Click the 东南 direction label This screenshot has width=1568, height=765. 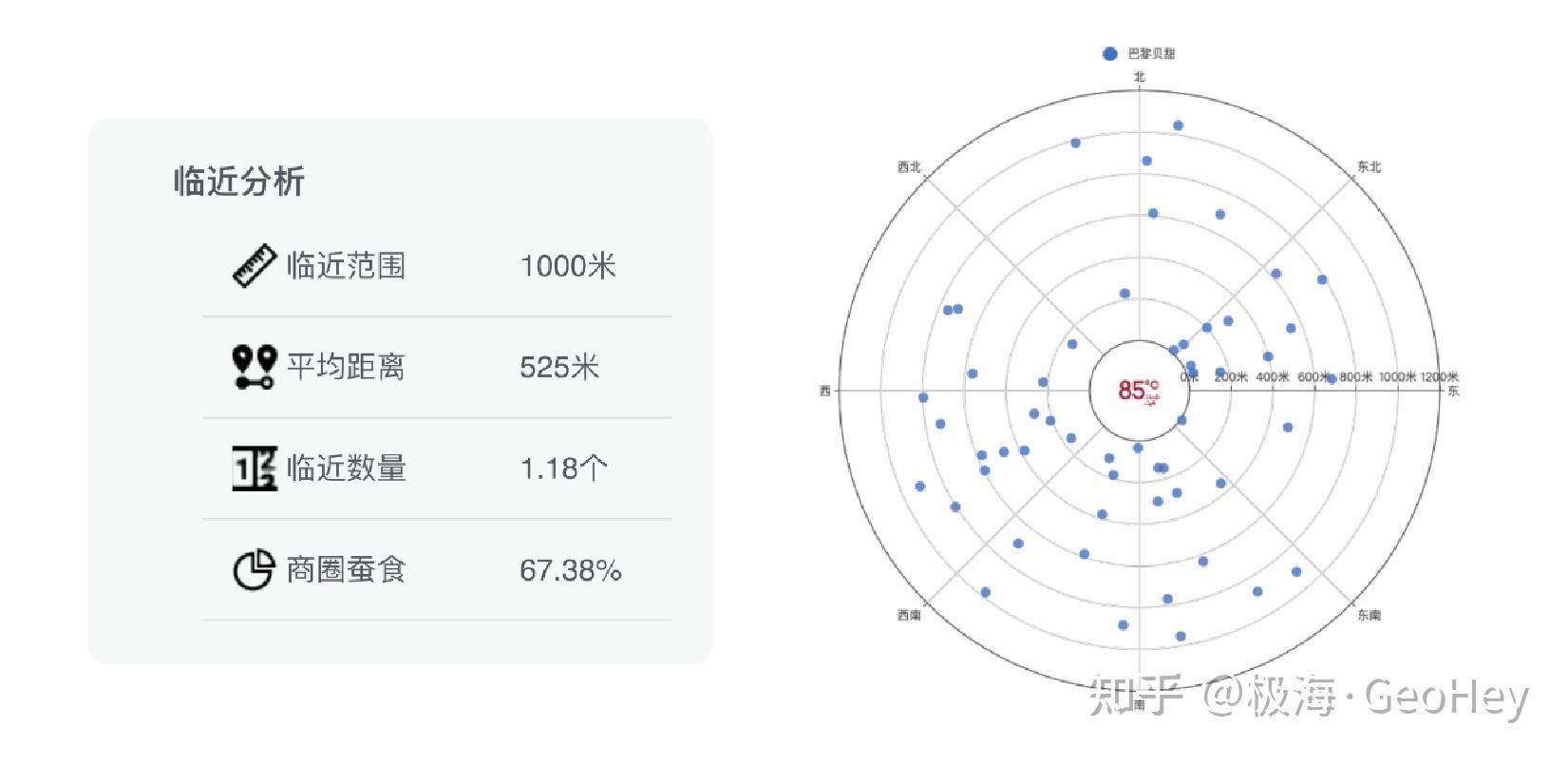1369,615
